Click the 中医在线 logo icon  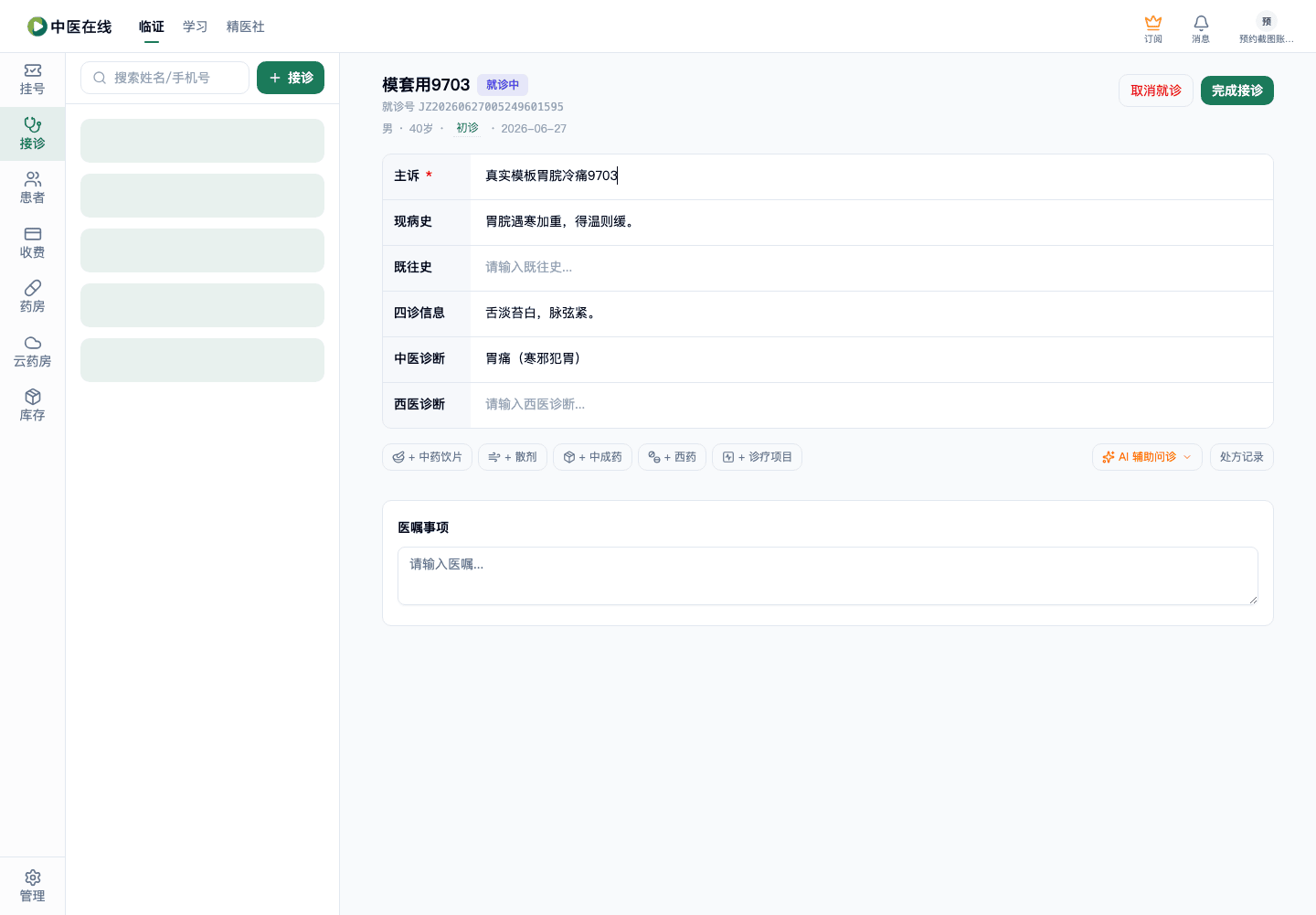pyautogui.click(x=37, y=27)
